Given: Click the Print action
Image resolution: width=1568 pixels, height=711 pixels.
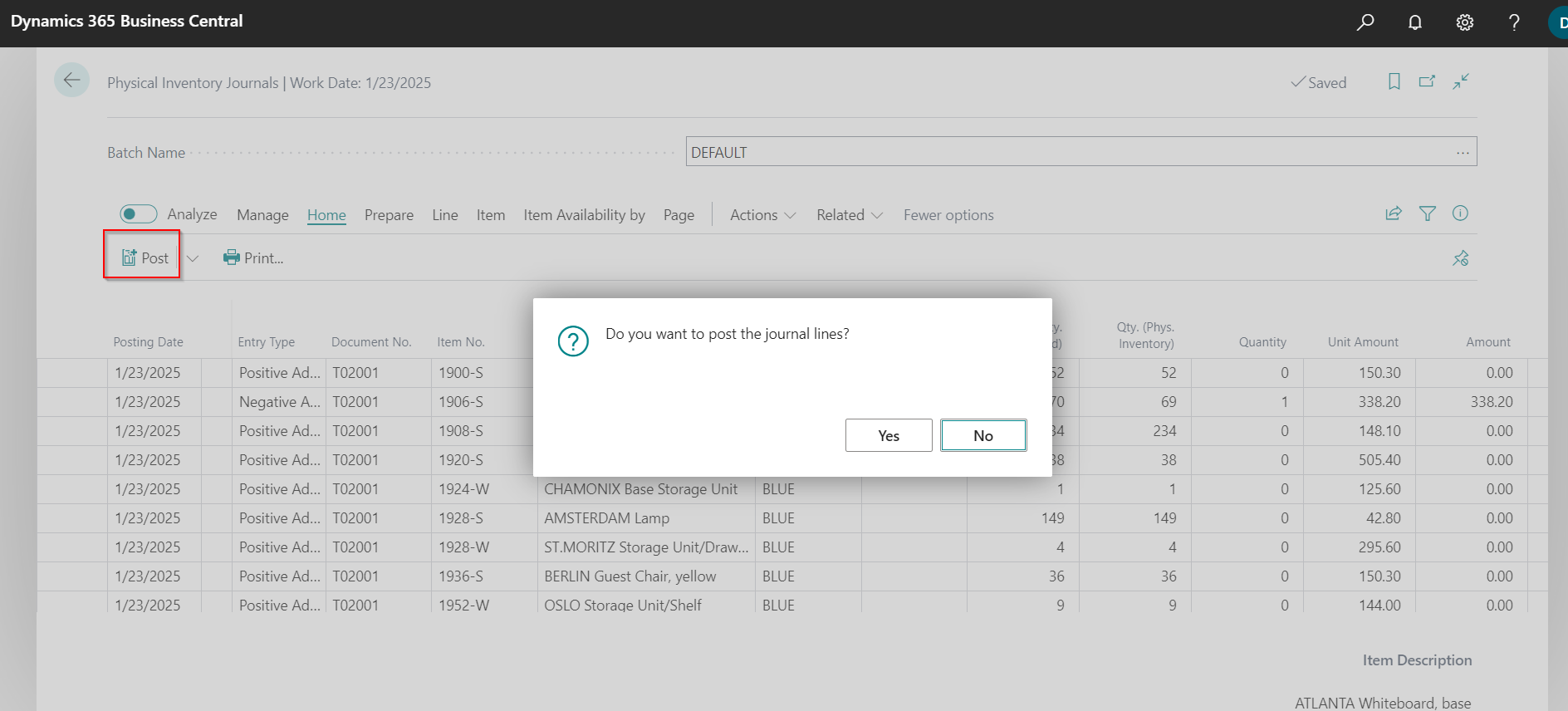Looking at the screenshot, I should click(253, 258).
